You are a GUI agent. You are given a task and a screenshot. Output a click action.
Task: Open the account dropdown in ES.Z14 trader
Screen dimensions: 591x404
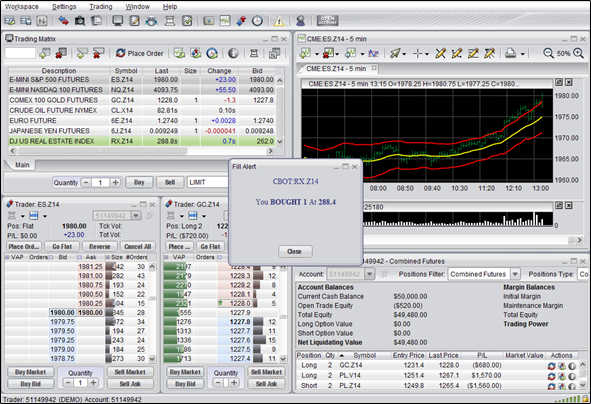point(136,216)
